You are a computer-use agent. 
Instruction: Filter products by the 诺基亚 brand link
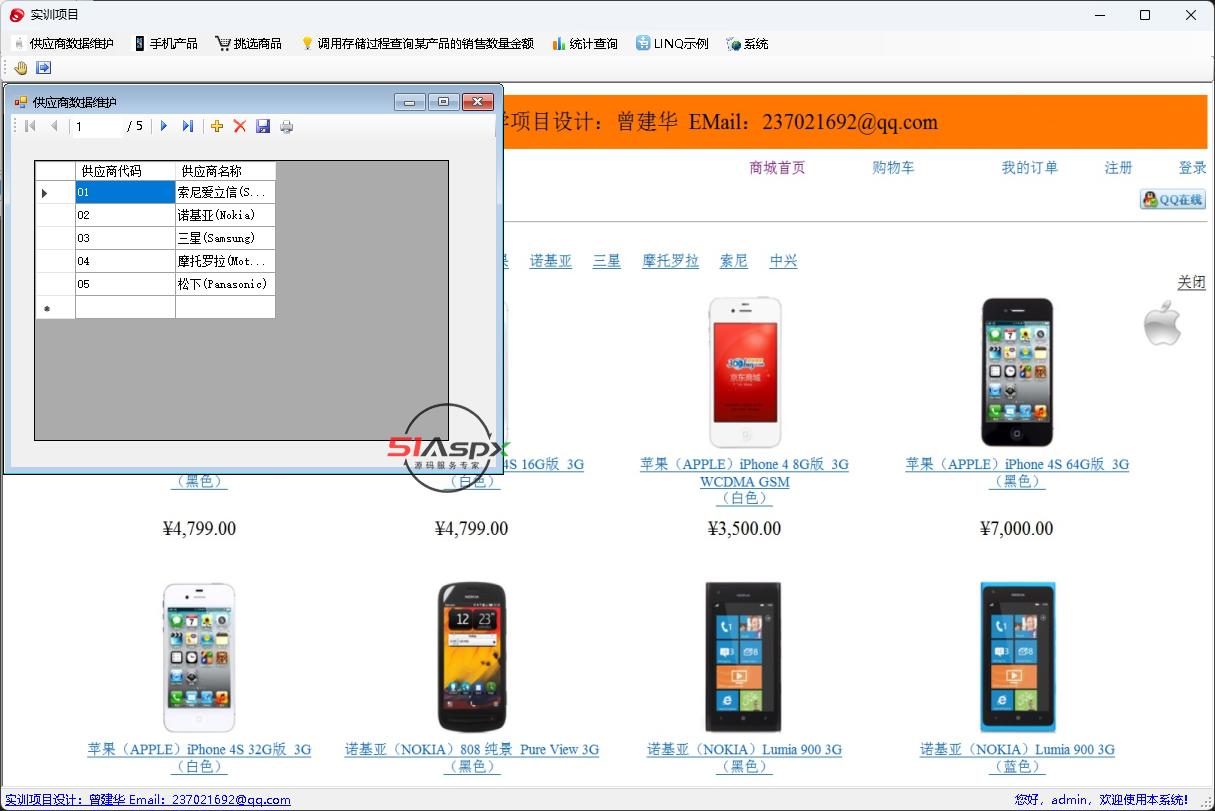tap(551, 261)
